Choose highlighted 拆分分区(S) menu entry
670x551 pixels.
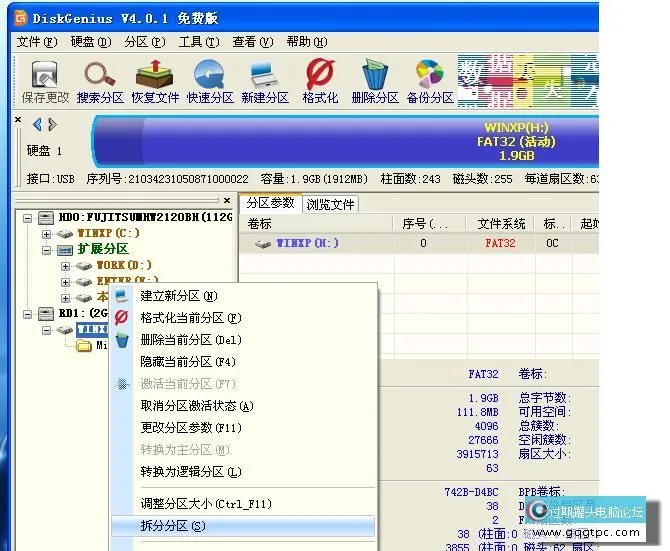point(244,526)
